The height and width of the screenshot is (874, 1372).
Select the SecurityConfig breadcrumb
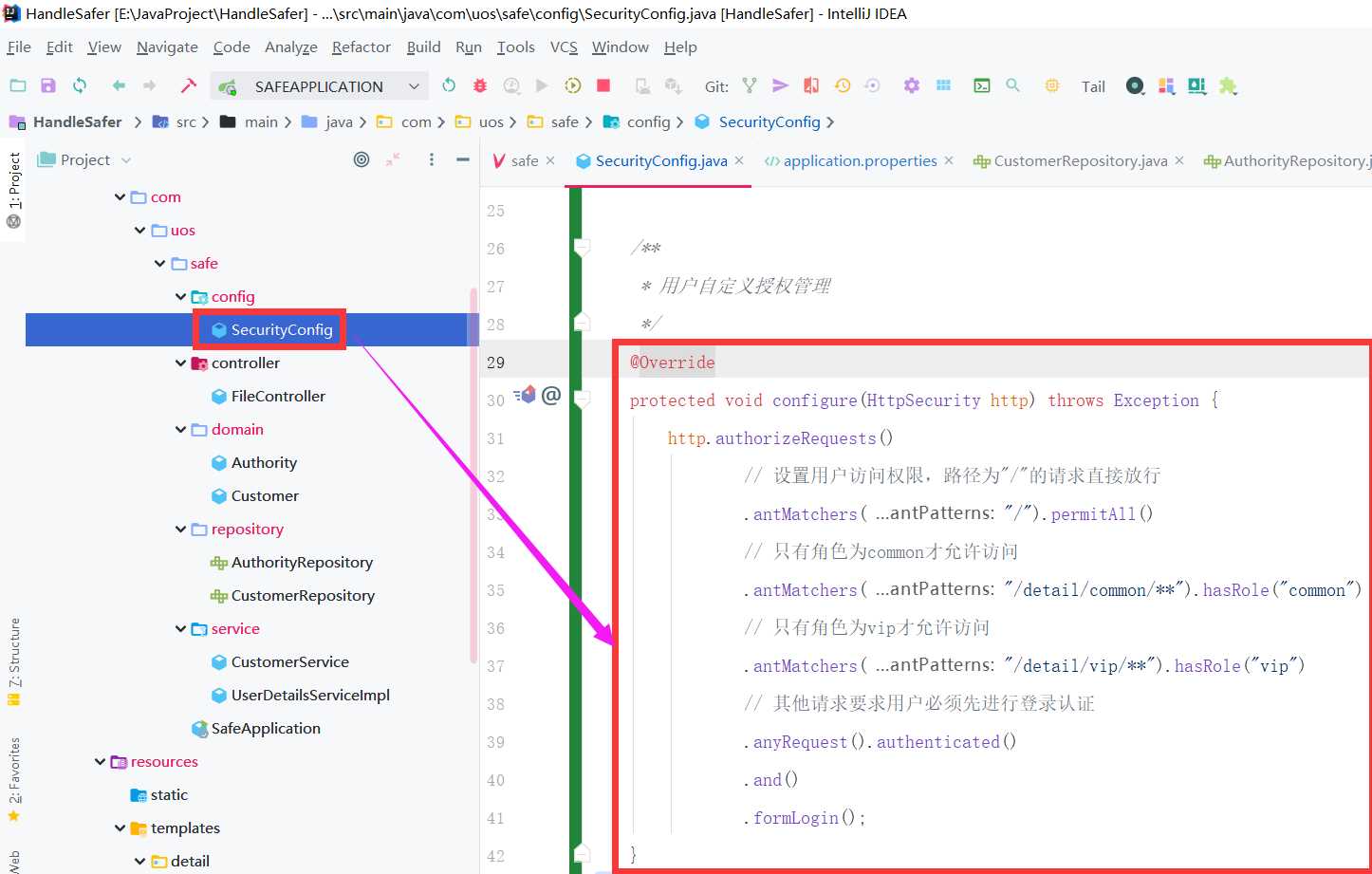(758, 121)
